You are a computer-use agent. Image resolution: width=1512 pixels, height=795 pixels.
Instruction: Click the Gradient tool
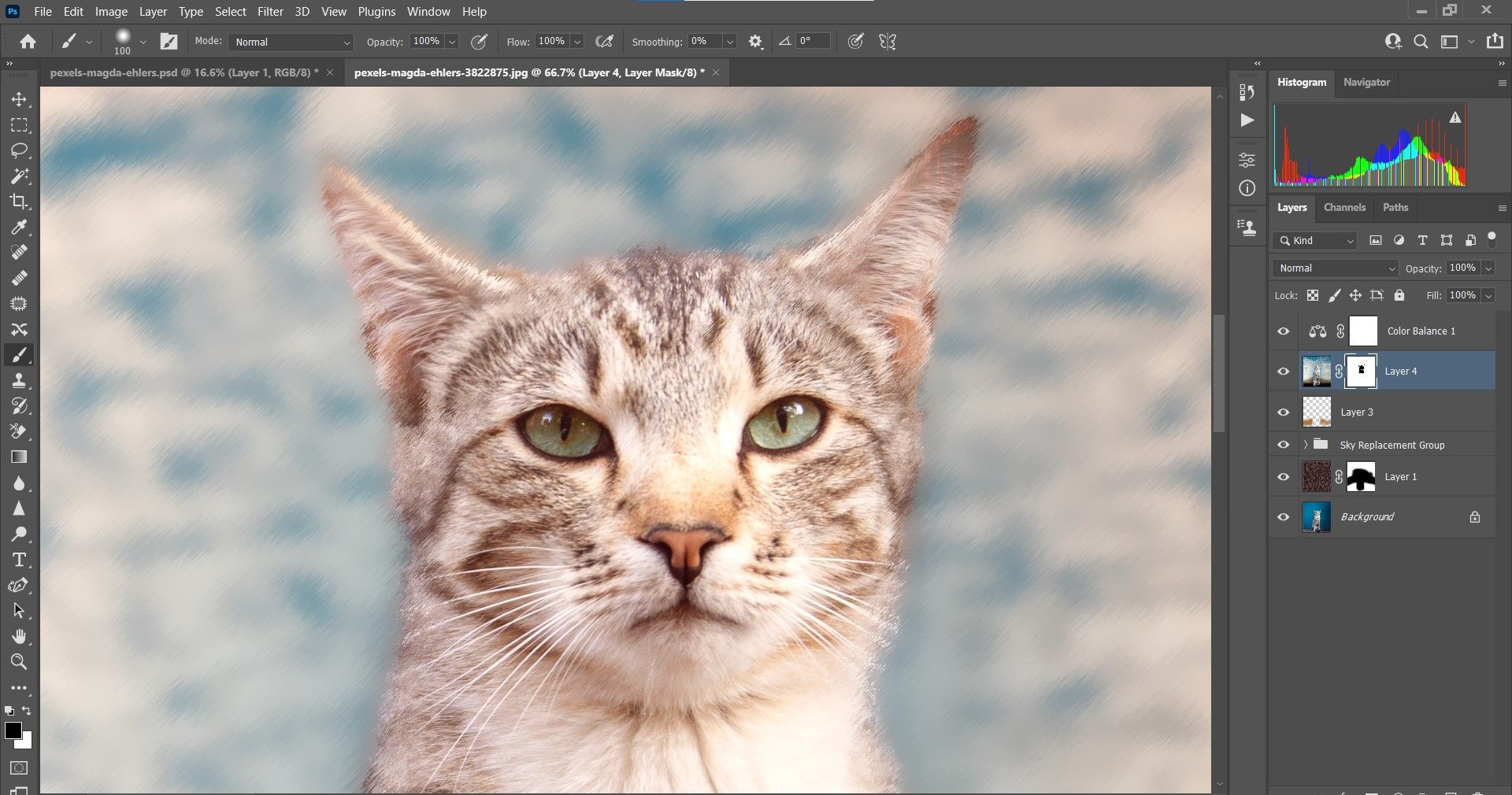tap(19, 457)
